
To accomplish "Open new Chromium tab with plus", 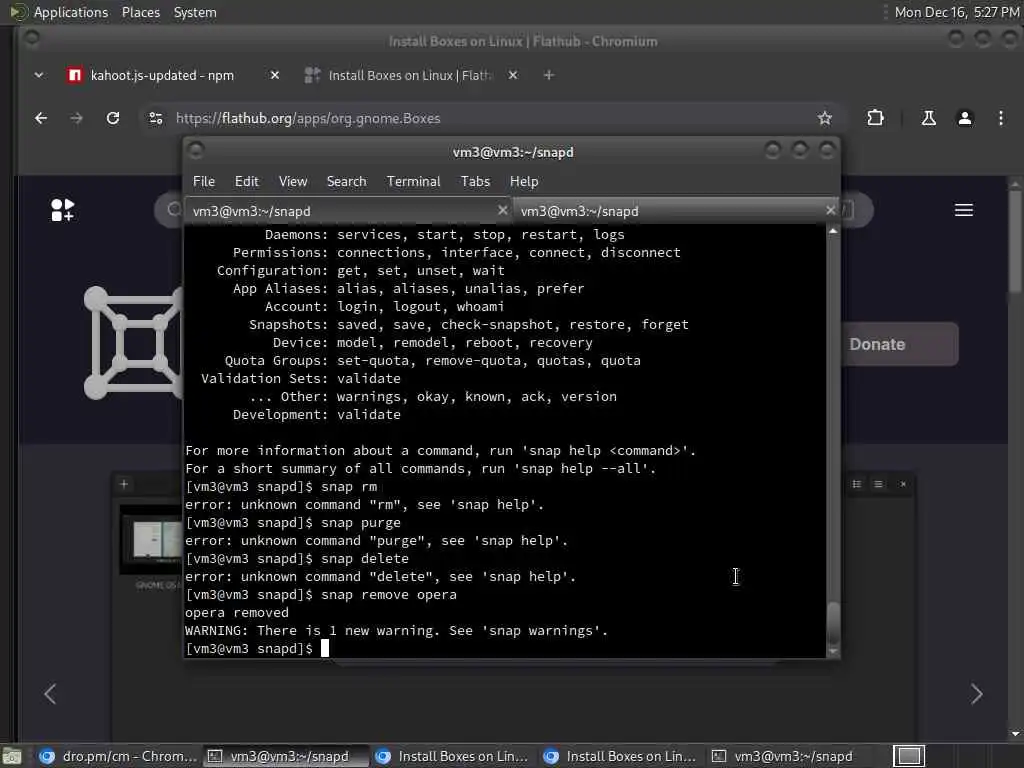I will (x=549, y=75).
